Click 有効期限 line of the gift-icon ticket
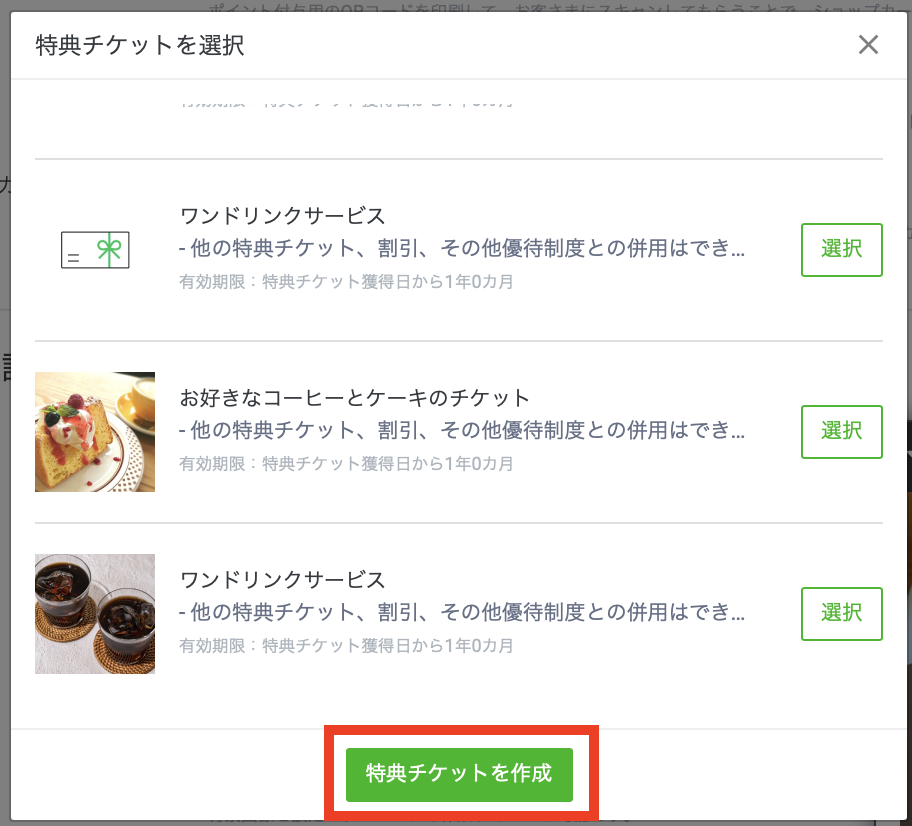Screen dimensions: 912x826 click(x=346, y=282)
